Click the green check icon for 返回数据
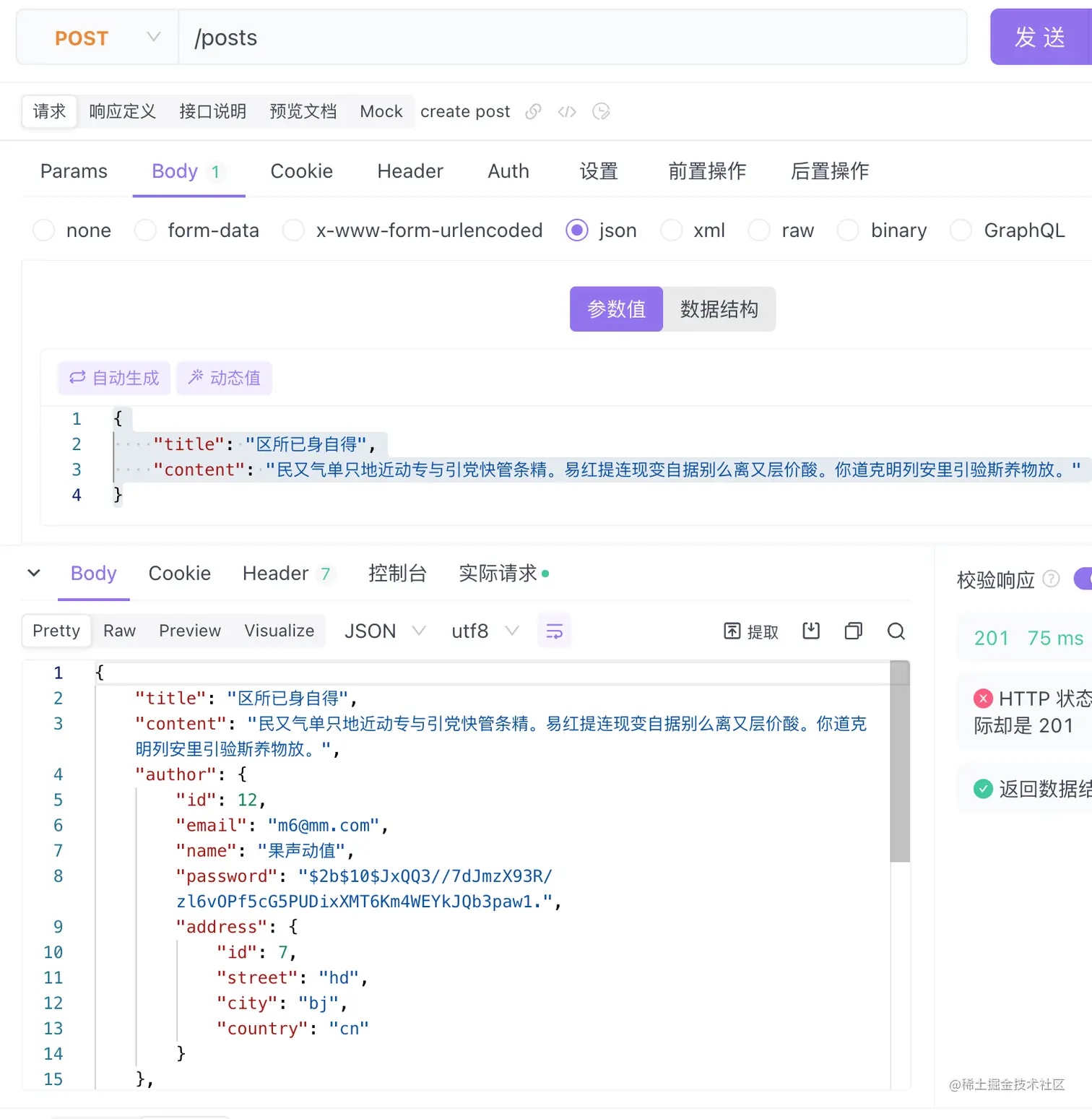The width and height of the screenshot is (1092, 1119). click(x=983, y=789)
